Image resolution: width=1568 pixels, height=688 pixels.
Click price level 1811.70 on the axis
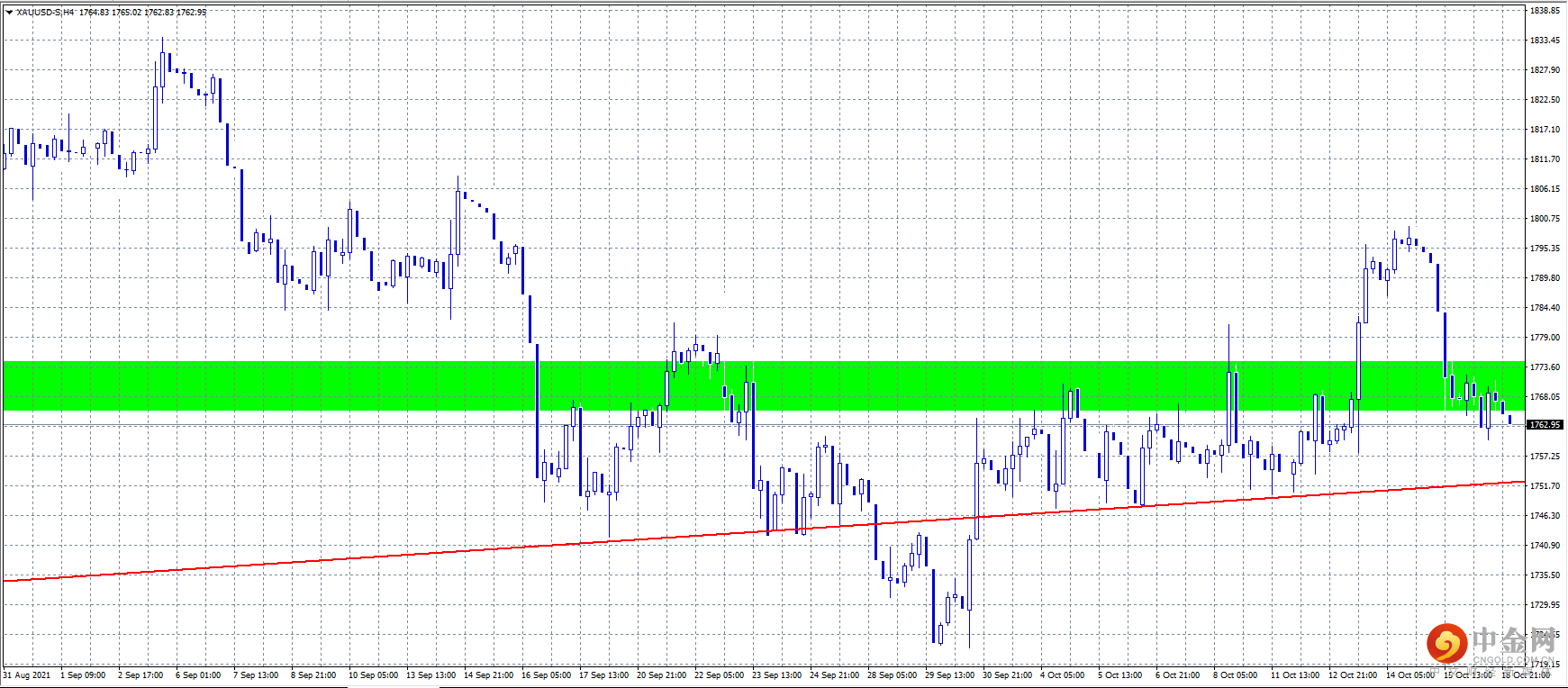pos(1545,159)
